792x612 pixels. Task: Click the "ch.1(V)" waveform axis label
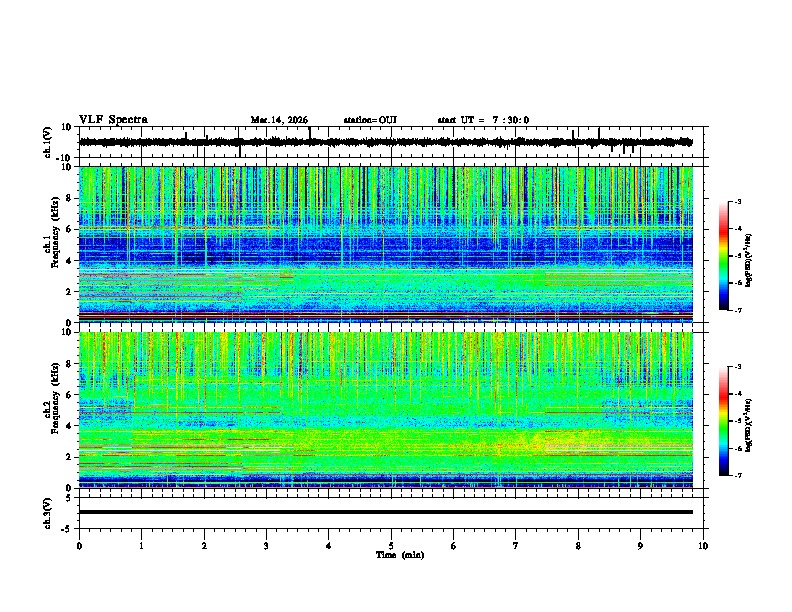[48, 142]
